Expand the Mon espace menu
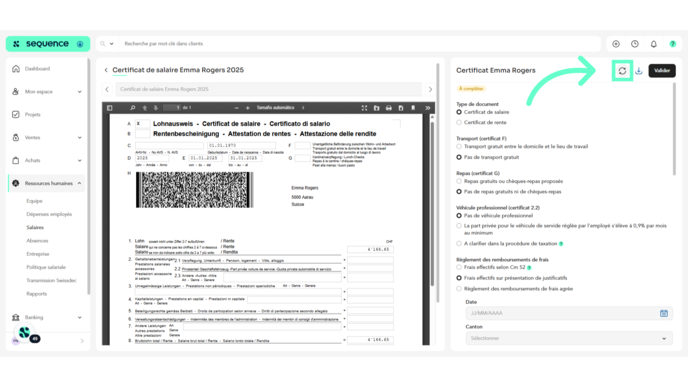 [47, 92]
